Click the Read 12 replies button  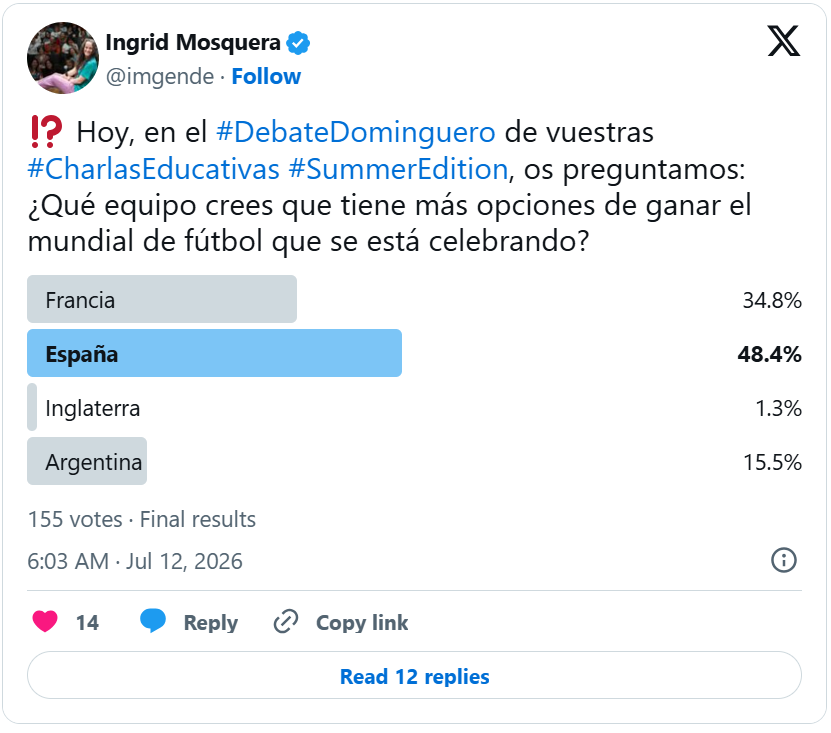click(x=414, y=676)
